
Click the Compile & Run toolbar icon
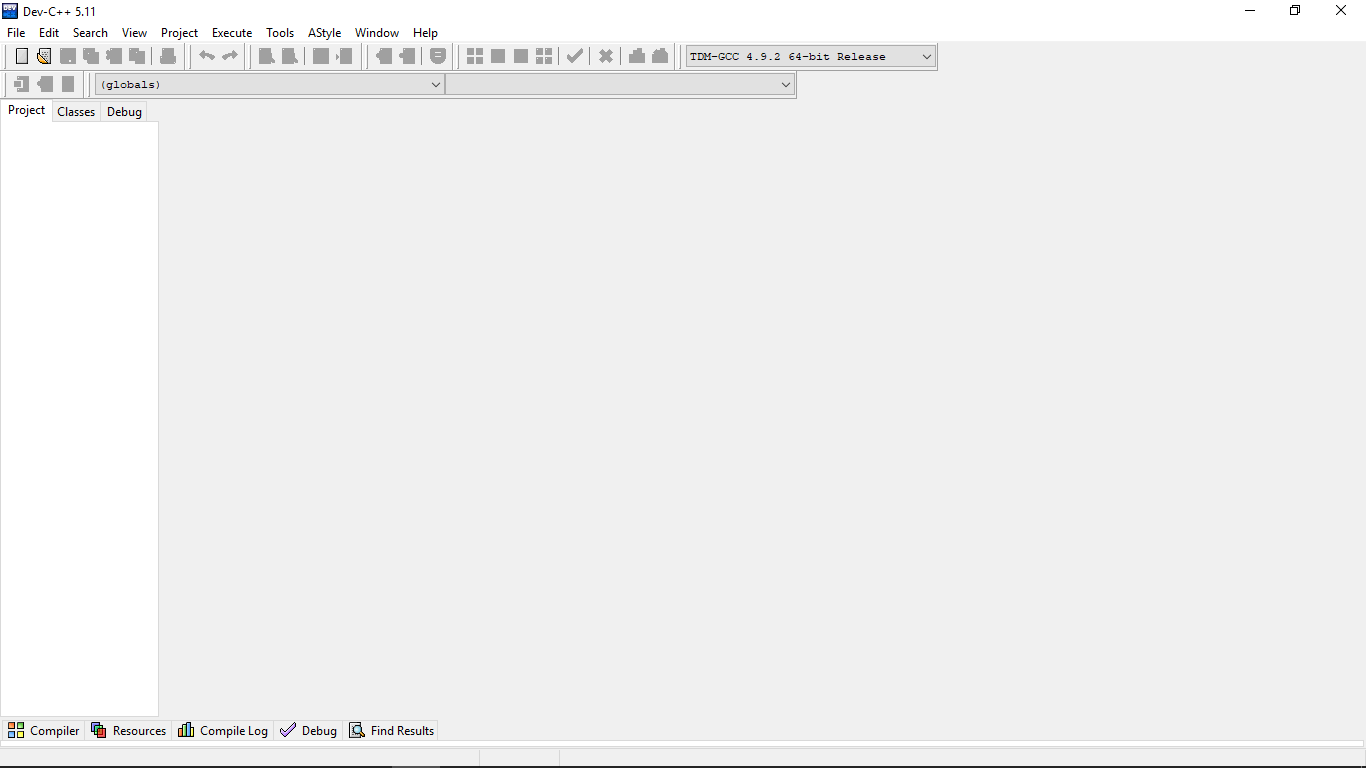(521, 56)
